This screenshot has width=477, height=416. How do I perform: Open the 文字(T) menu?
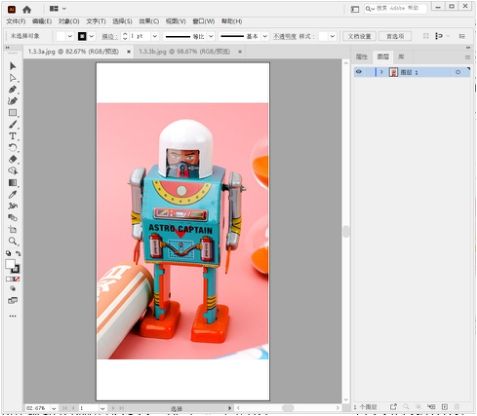96,21
